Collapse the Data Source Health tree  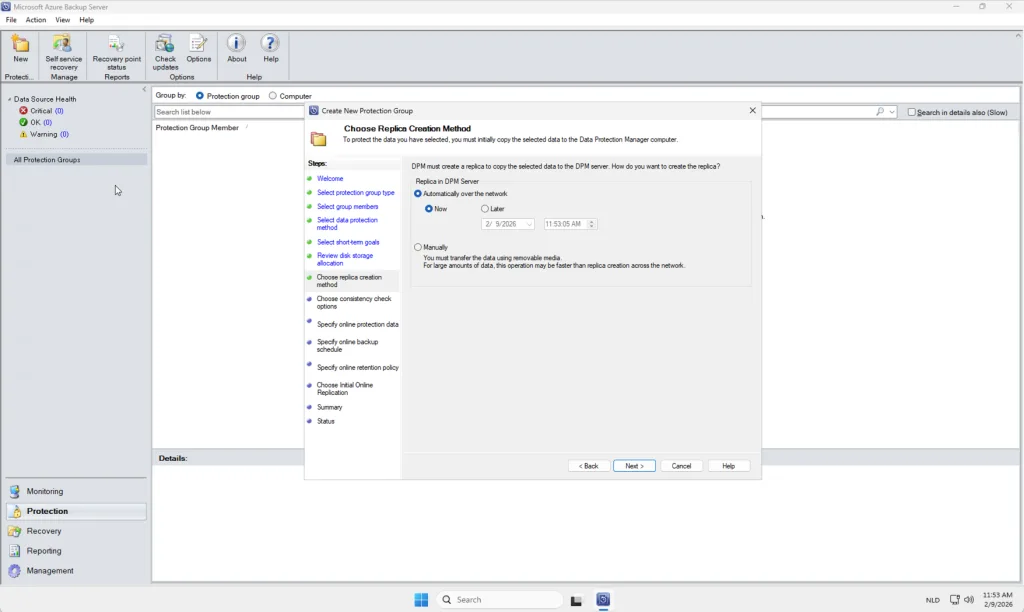point(9,99)
